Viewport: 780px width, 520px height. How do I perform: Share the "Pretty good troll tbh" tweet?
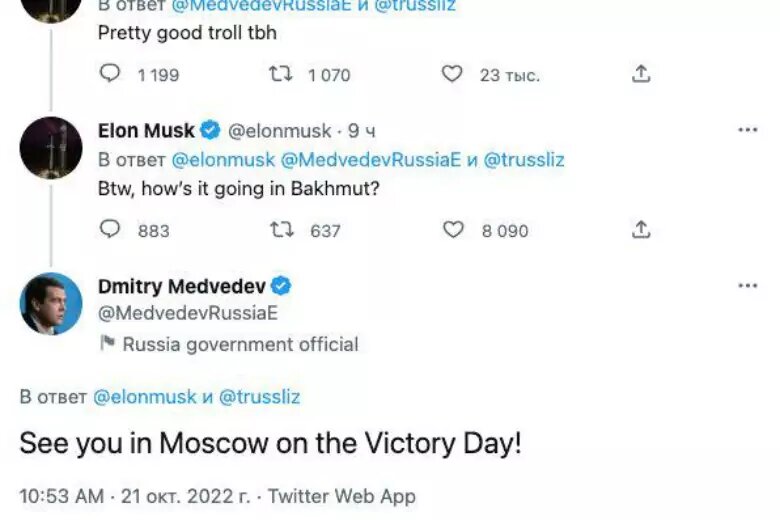click(x=641, y=74)
